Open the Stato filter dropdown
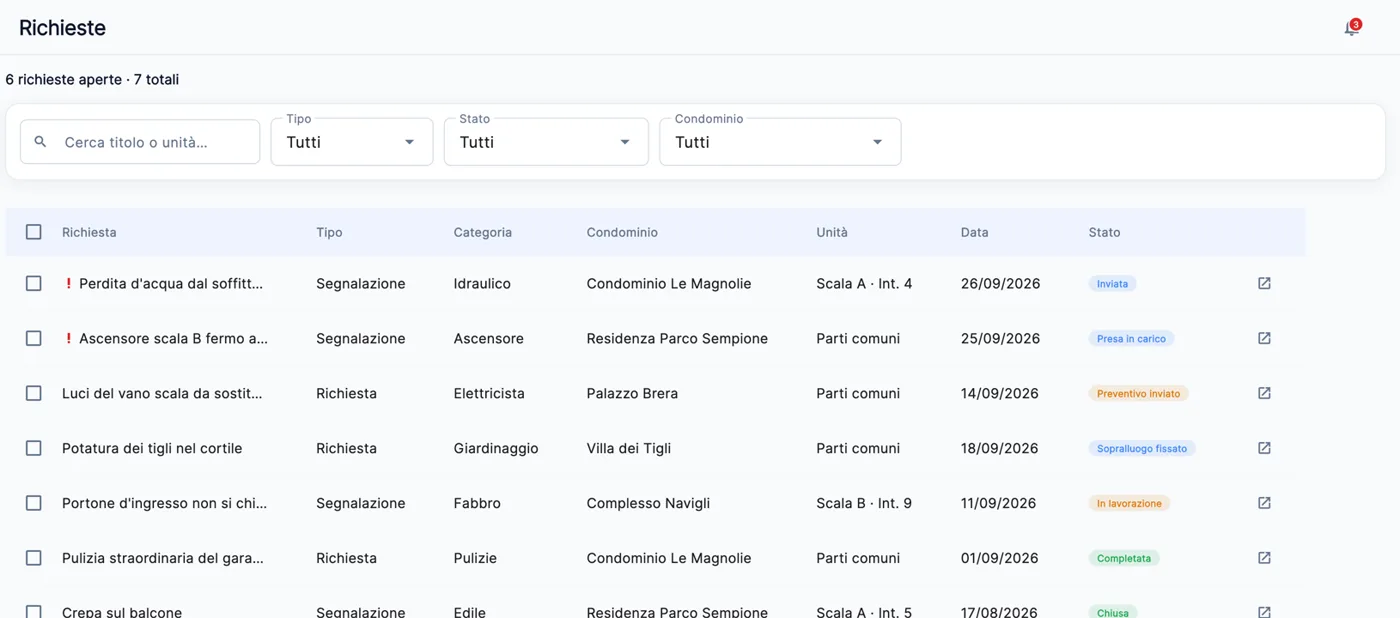Image resolution: width=1400 pixels, height=618 pixels. (x=546, y=142)
